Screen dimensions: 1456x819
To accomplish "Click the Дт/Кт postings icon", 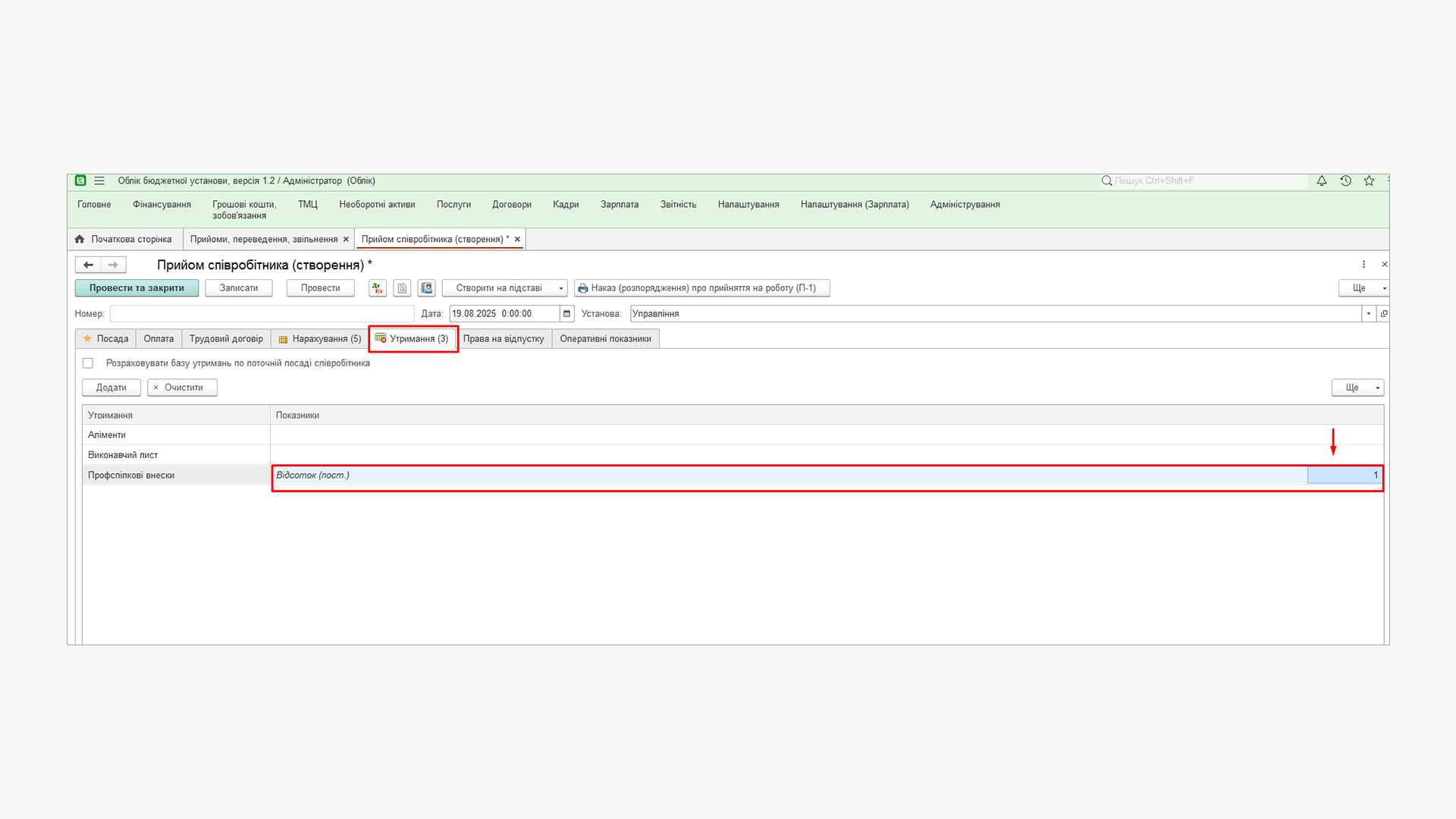I will tap(378, 288).
